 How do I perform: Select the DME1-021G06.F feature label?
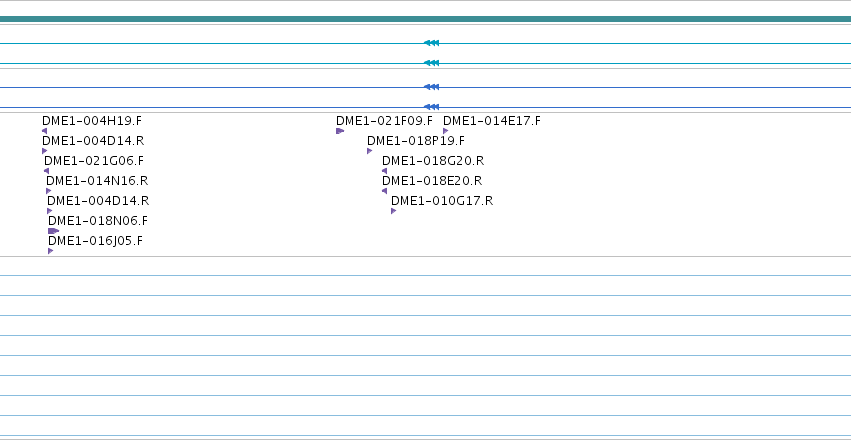(x=94, y=161)
